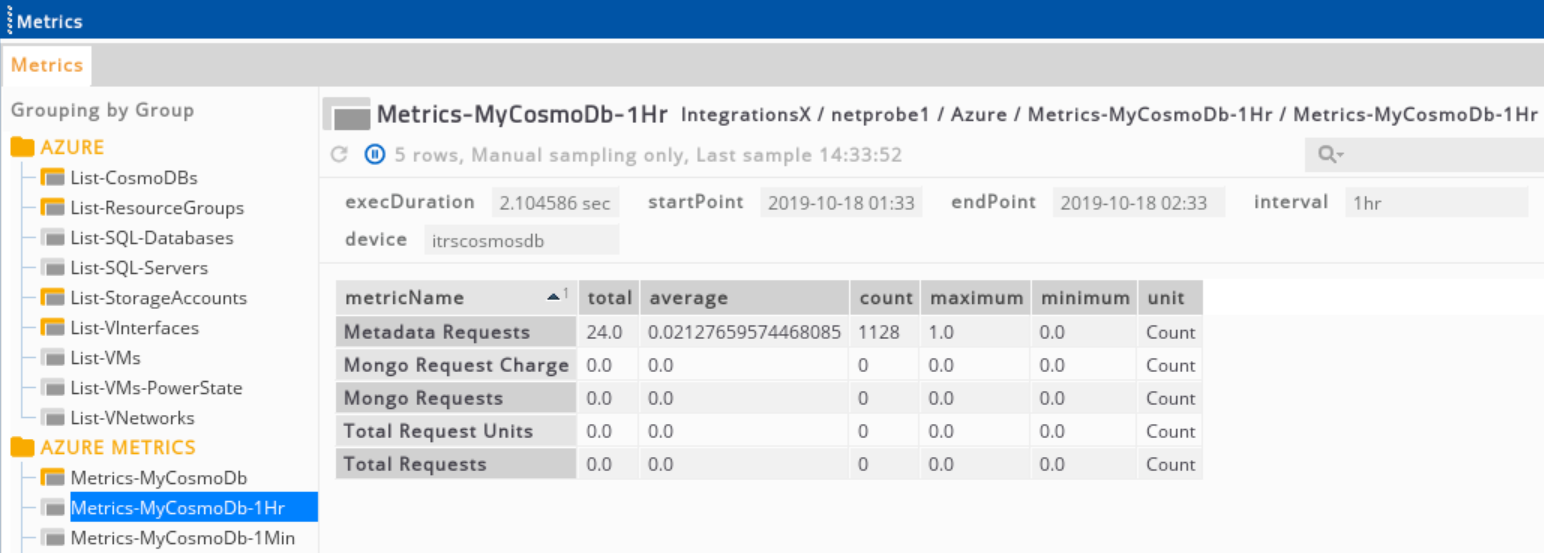Image resolution: width=1544 pixels, height=553 pixels.
Task: Click the sort indicator arrow on metricName
Action: point(553,296)
